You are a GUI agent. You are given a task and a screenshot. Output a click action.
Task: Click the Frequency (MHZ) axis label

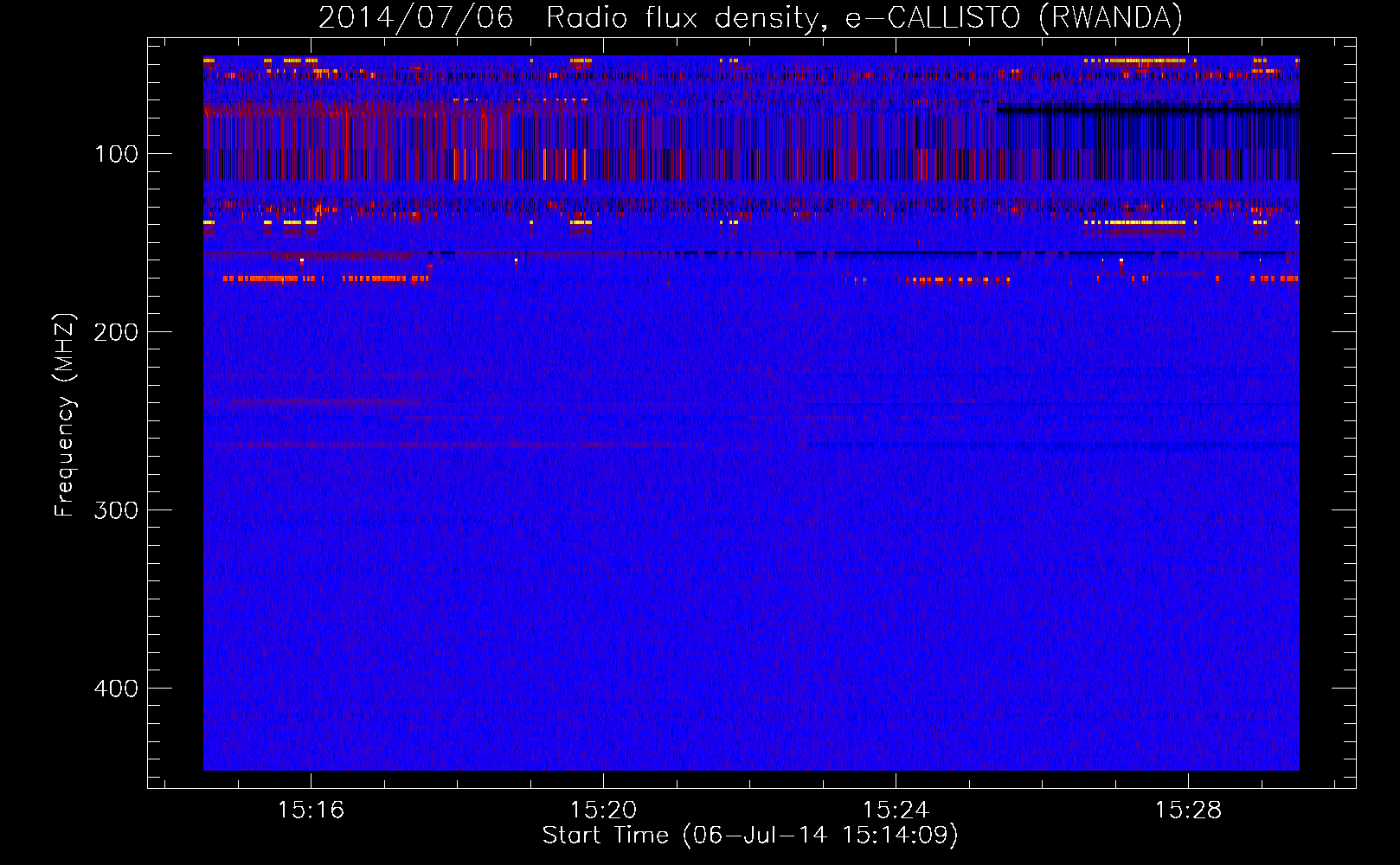click(65, 415)
